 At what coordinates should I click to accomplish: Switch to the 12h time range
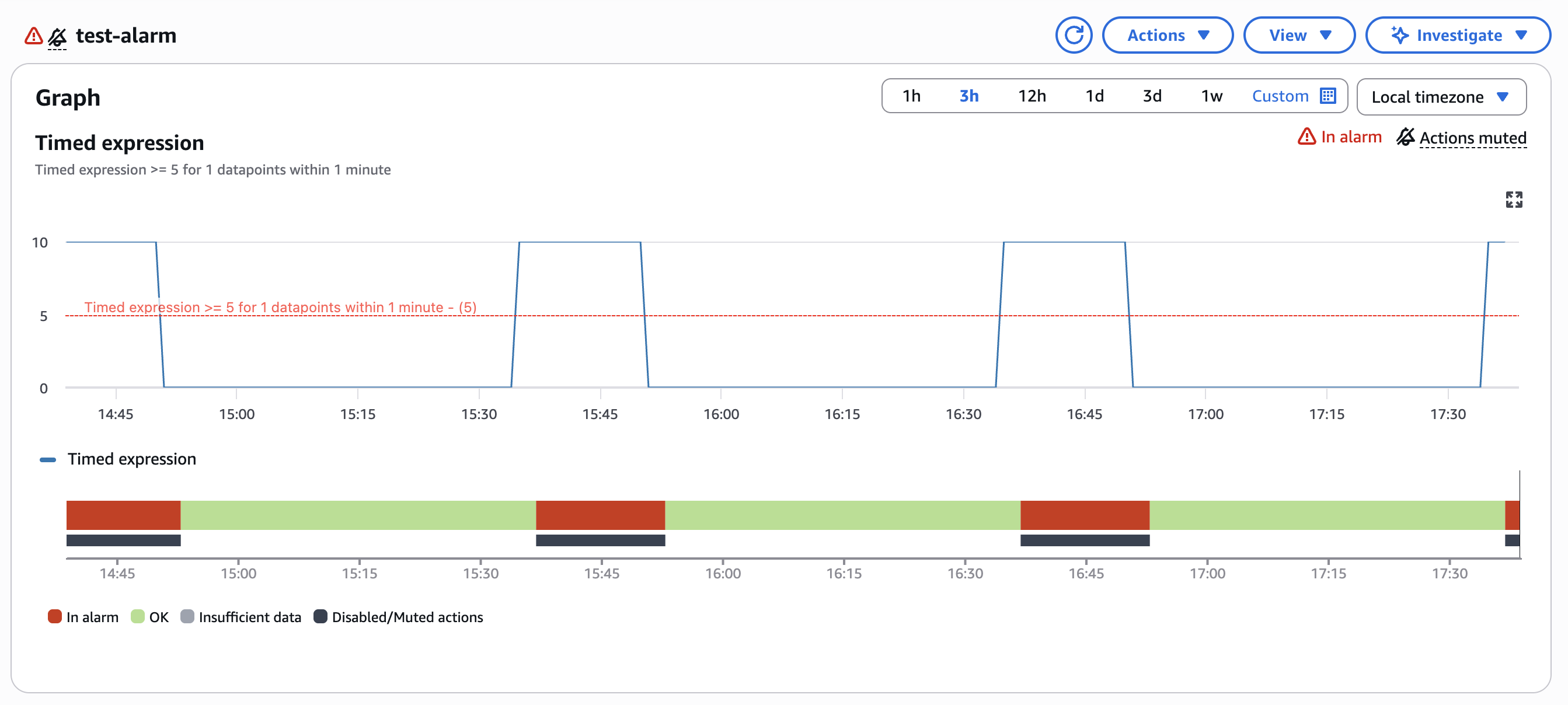click(x=1032, y=96)
